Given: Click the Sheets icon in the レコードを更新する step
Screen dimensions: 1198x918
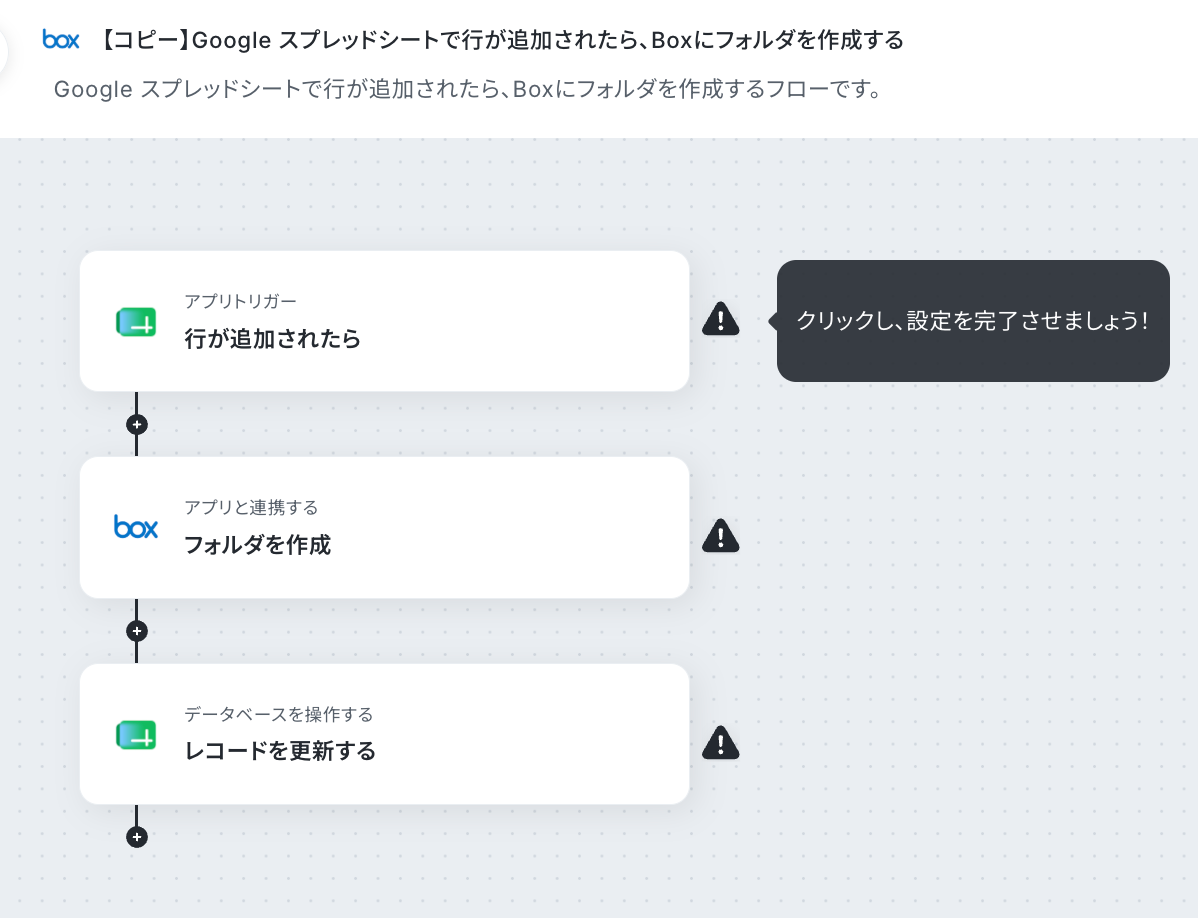Looking at the screenshot, I should click(136, 735).
